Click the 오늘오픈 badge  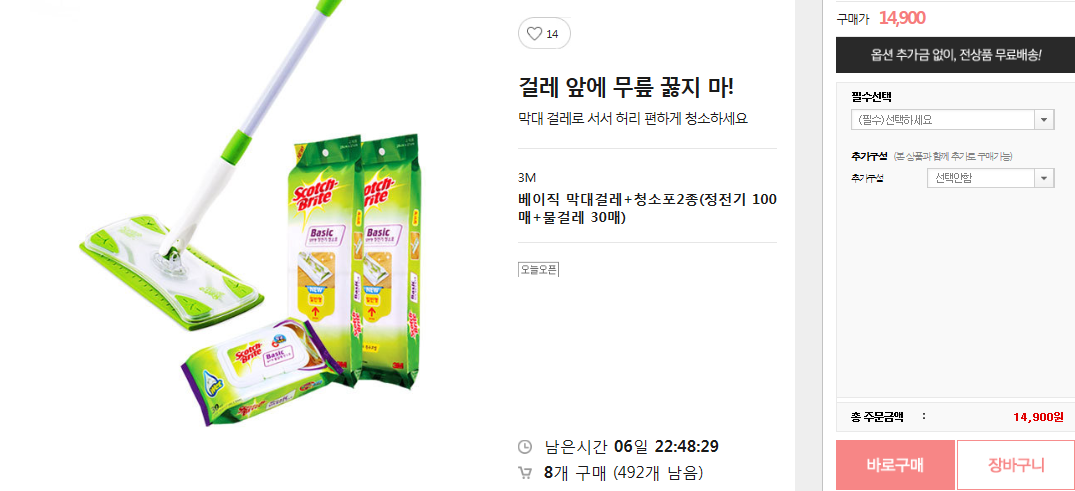pos(539,269)
